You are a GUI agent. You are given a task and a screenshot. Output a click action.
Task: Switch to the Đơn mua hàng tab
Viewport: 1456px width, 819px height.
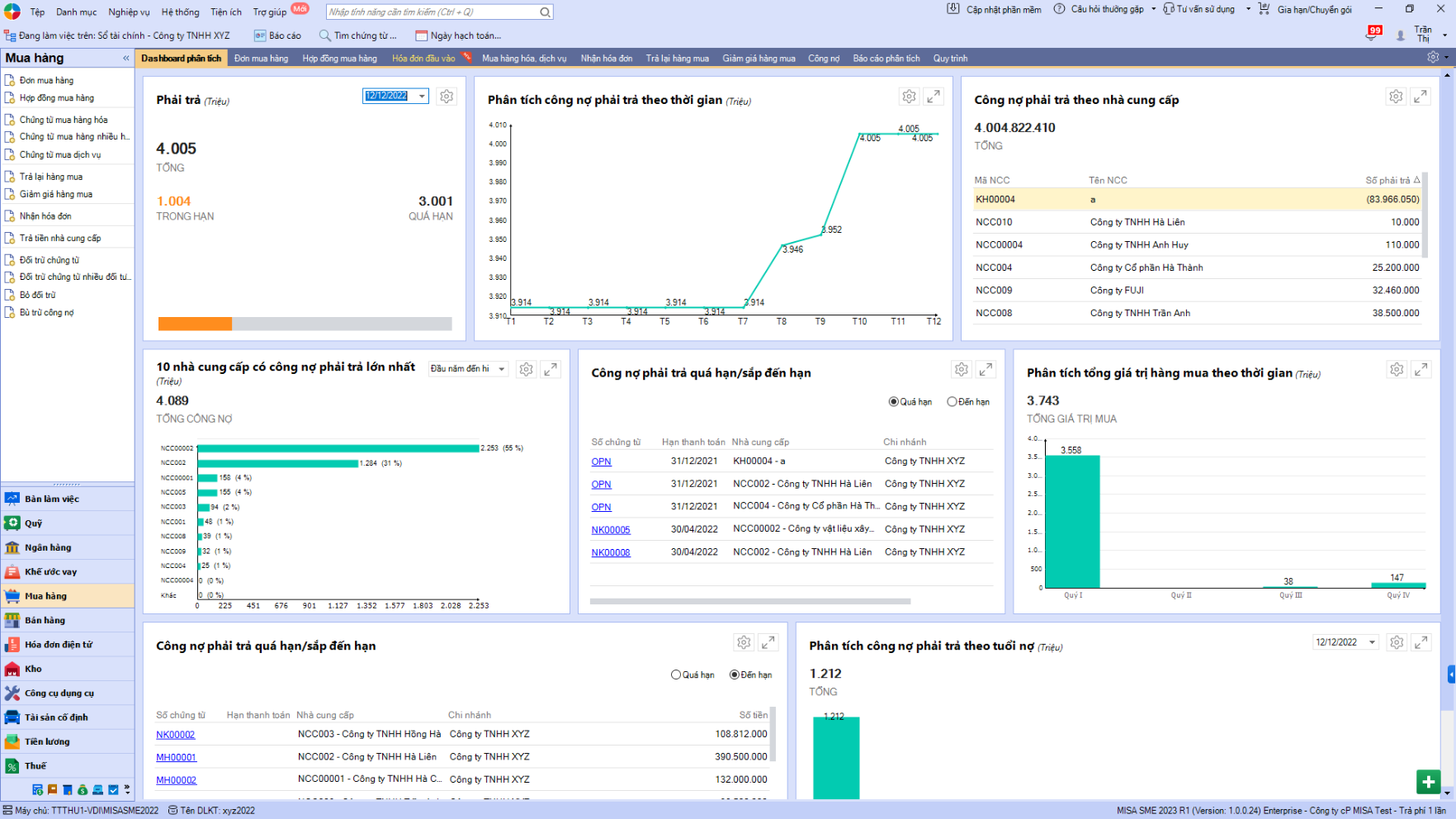(x=261, y=59)
